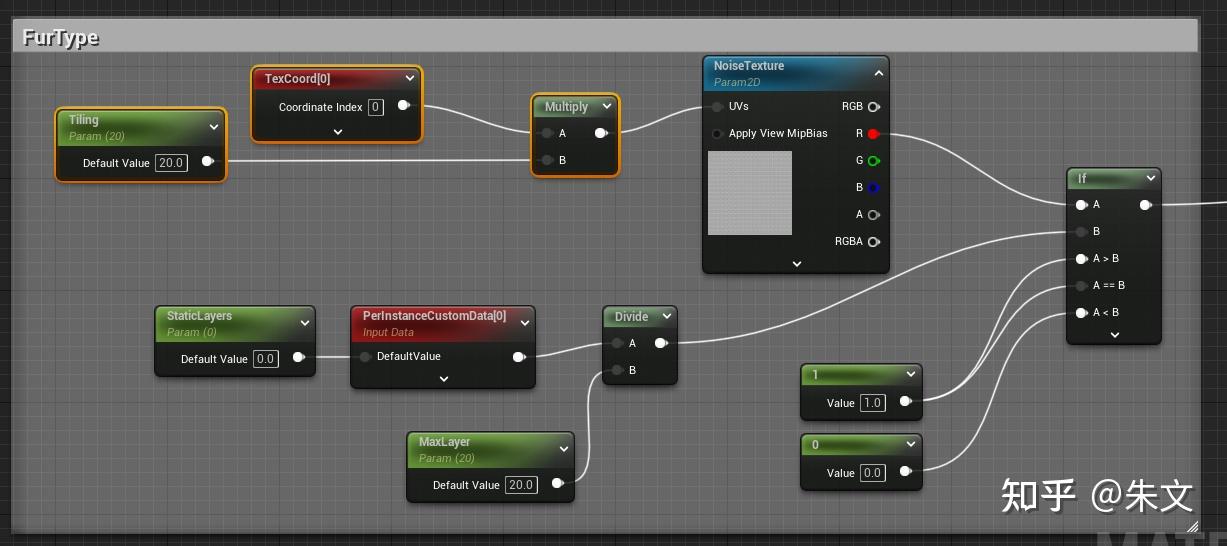The image size is (1227, 546).
Task: Select the If node by its title
Action: [x=1082, y=178]
